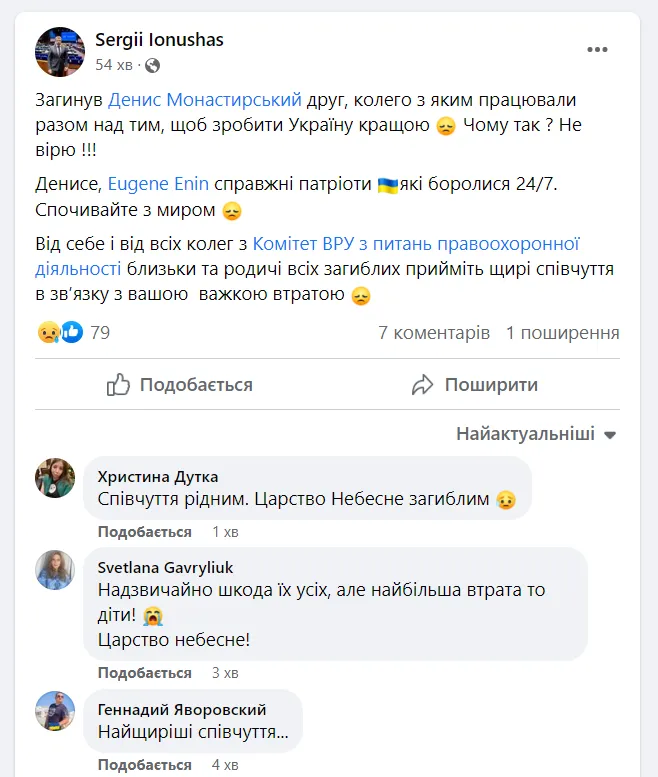Like Христина Дутка's comment

click(x=144, y=532)
